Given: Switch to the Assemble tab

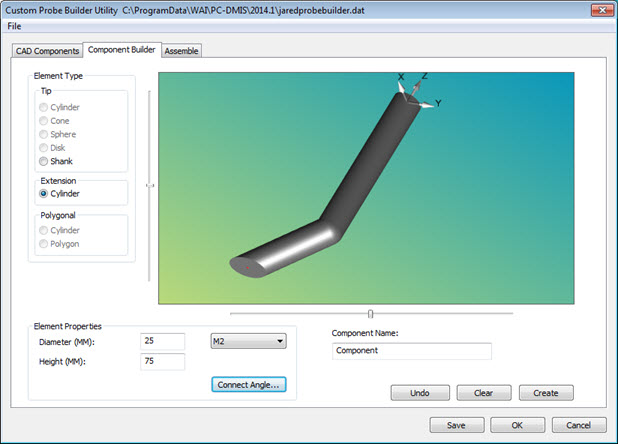Looking at the screenshot, I should tap(182, 50).
